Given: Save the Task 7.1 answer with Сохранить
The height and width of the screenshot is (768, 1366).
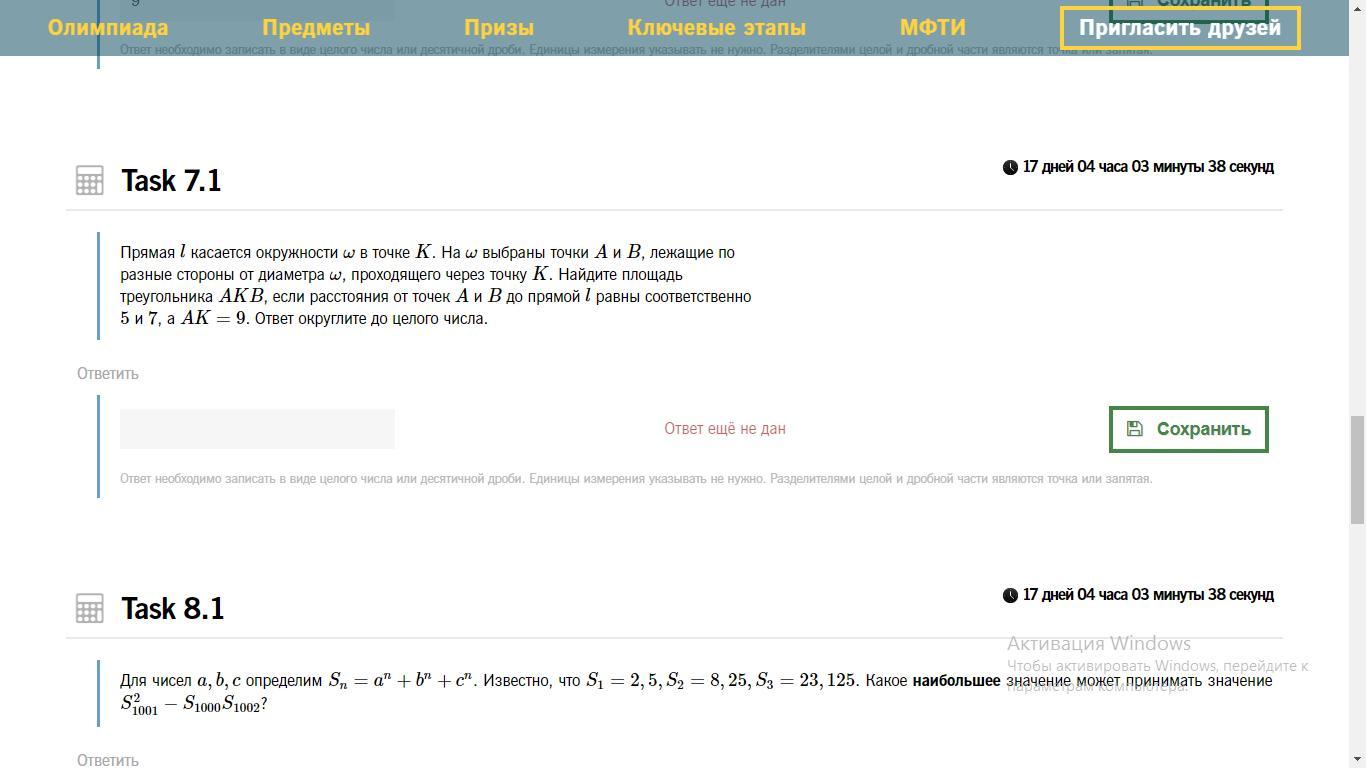Looking at the screenshot, I should [1188, 429].
